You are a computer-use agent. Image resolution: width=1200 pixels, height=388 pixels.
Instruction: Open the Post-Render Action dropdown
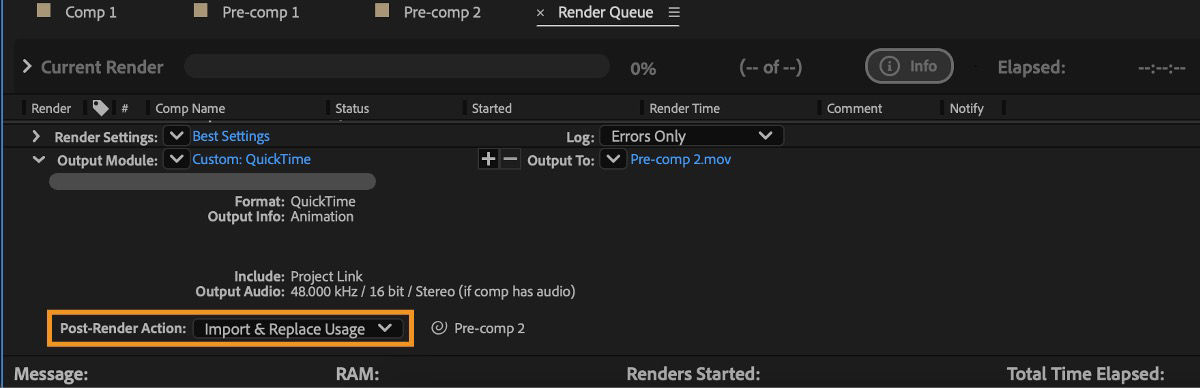click(x=298, y=328)
